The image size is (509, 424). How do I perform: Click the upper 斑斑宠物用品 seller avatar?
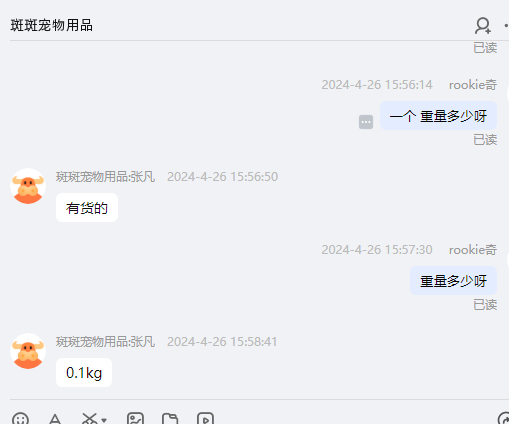(x=28, y=186)
